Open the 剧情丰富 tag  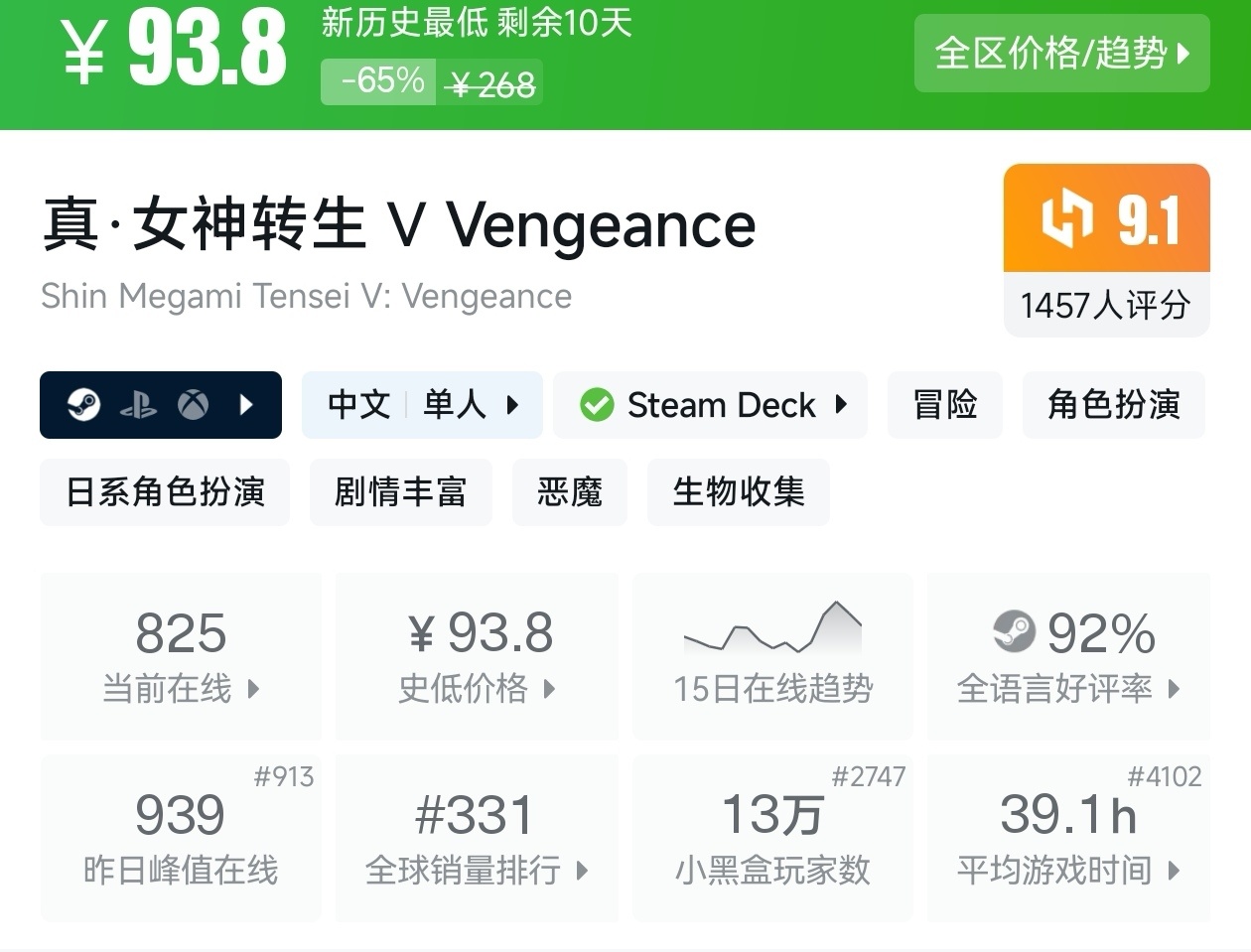point(400,492)
